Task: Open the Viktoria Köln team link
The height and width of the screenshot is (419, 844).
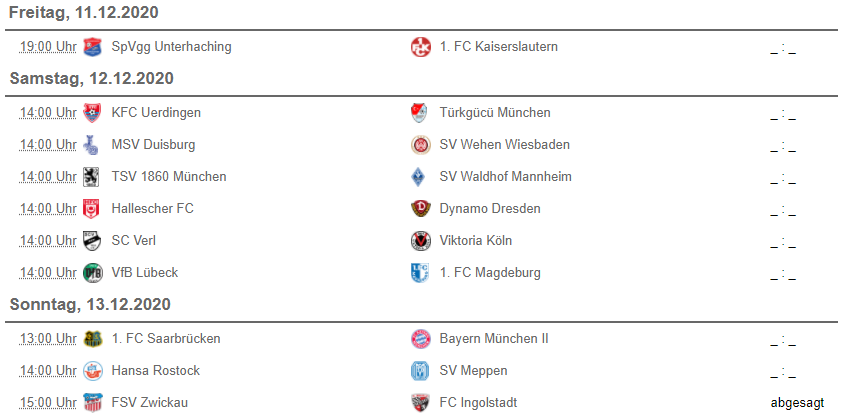Action: click(476, 240)
